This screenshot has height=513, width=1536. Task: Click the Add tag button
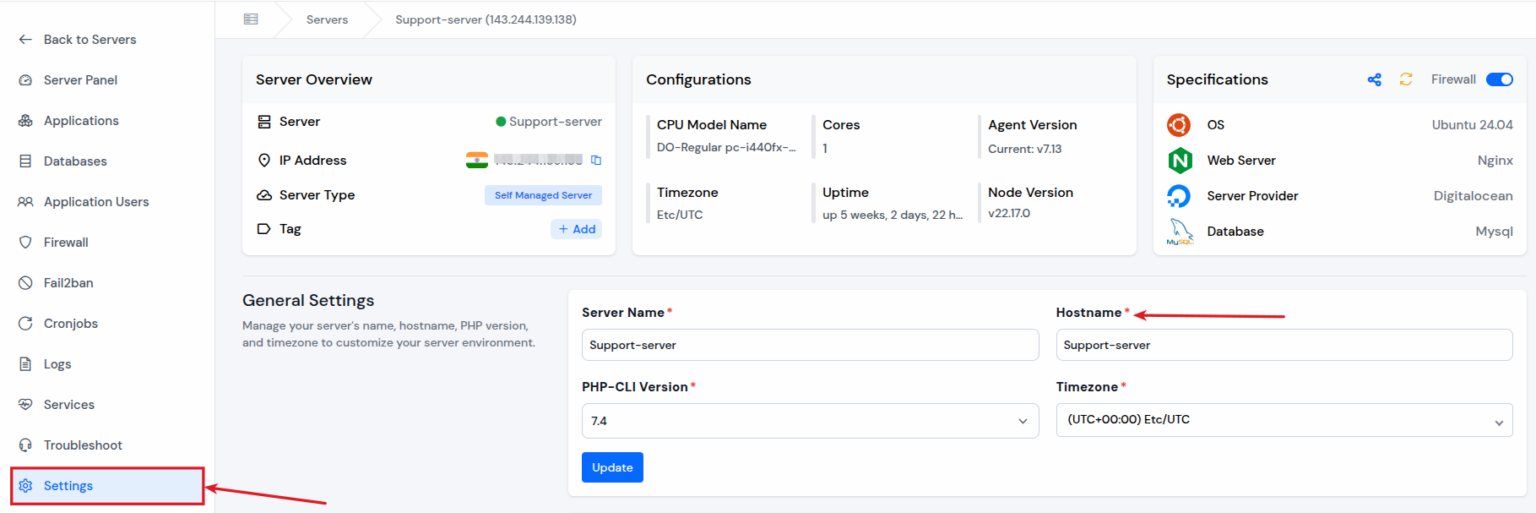pyautogui.click(x=576, y=229)
